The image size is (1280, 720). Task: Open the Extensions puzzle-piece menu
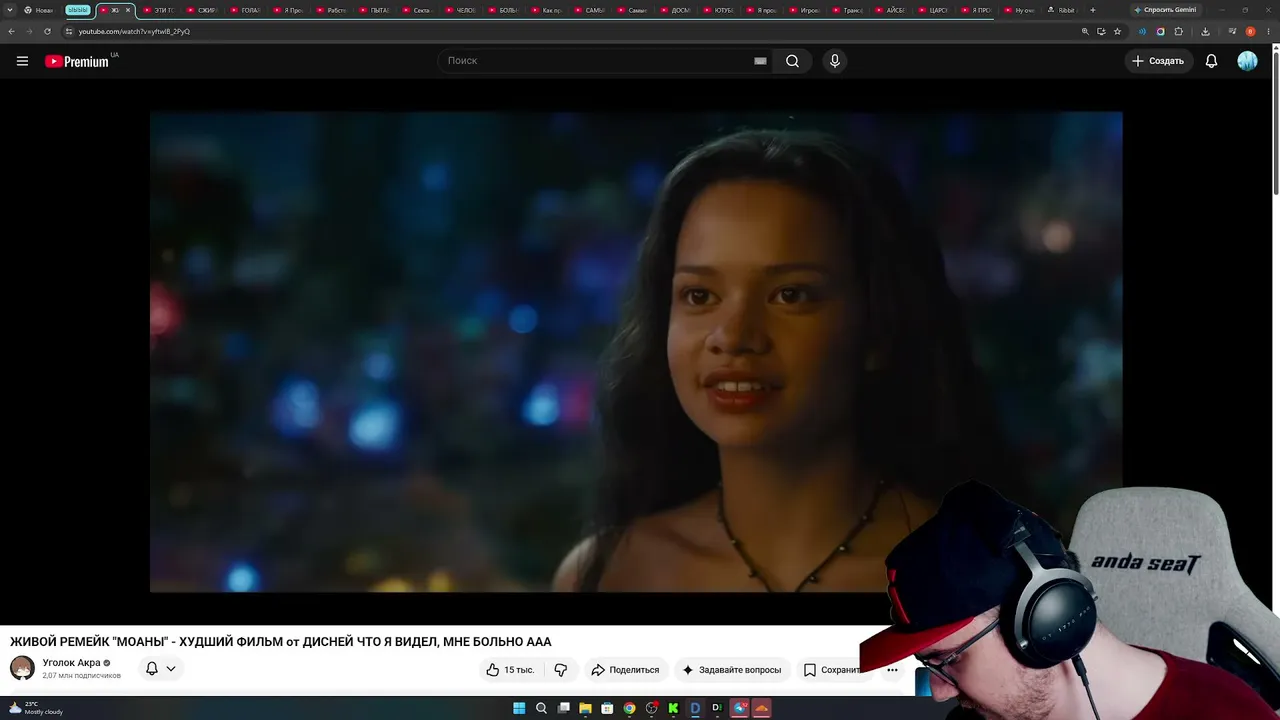pos(1178,31)
